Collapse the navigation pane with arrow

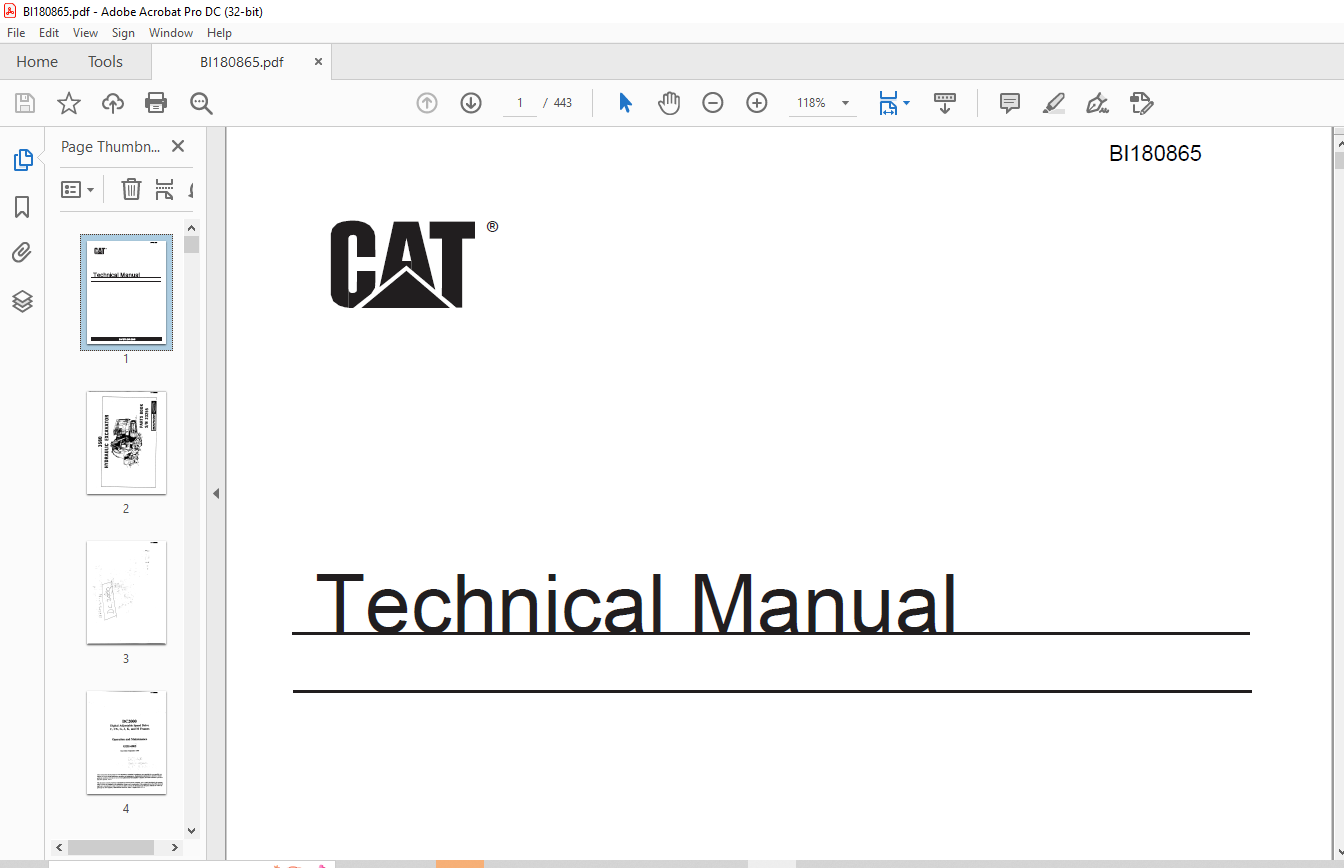[x=216, y=493]
